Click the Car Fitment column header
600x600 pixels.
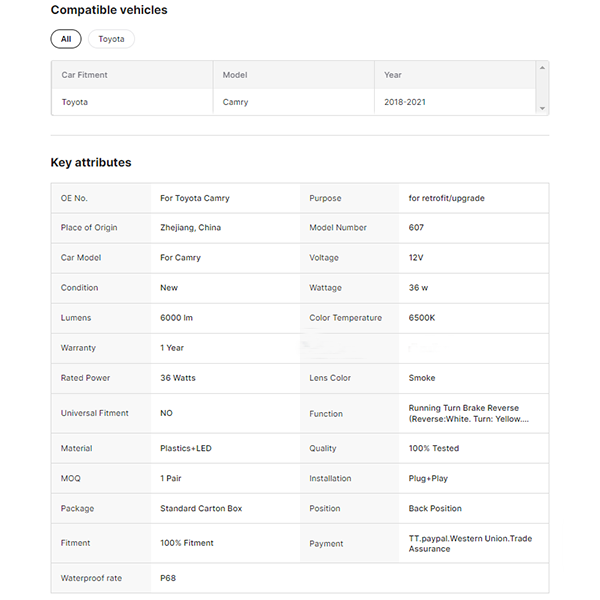point(84,75)
